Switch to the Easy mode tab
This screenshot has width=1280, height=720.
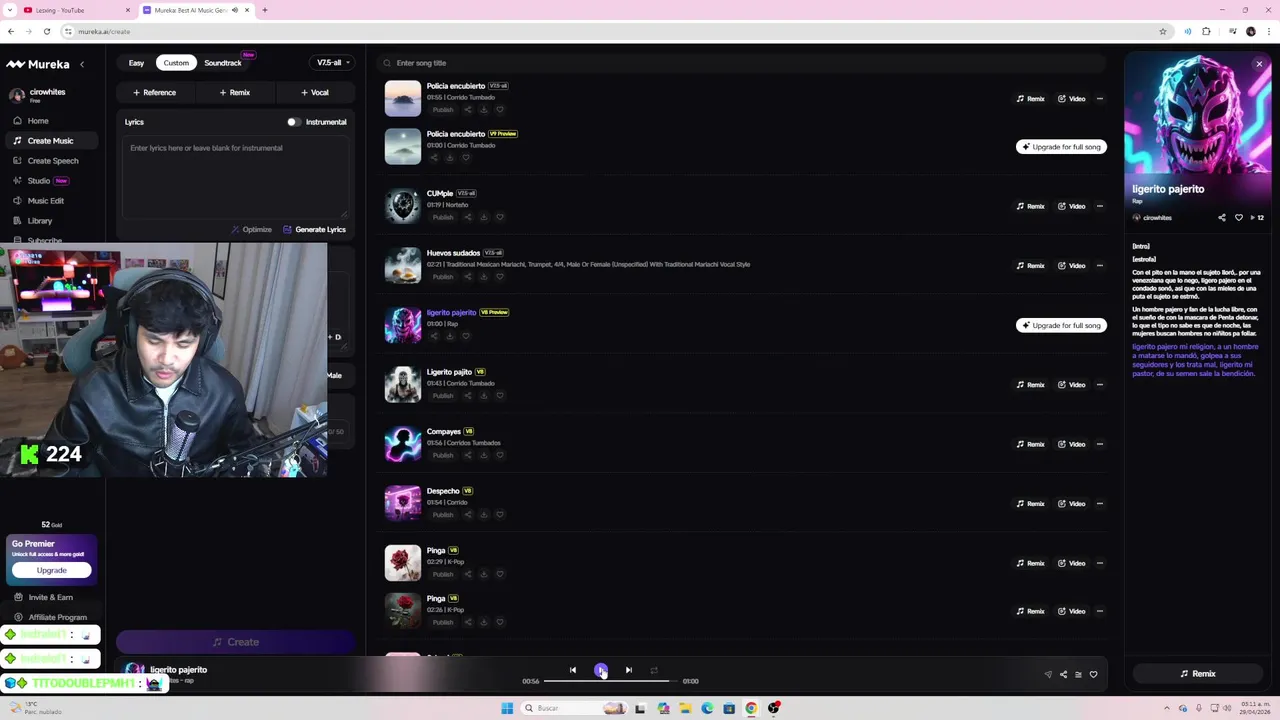coord(136,63)
